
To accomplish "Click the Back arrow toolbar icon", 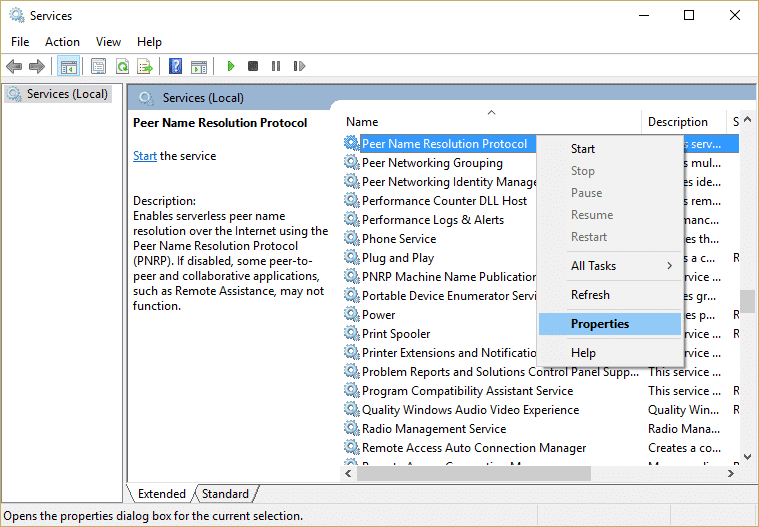I will pyautogui.click(x=14, y=66).
